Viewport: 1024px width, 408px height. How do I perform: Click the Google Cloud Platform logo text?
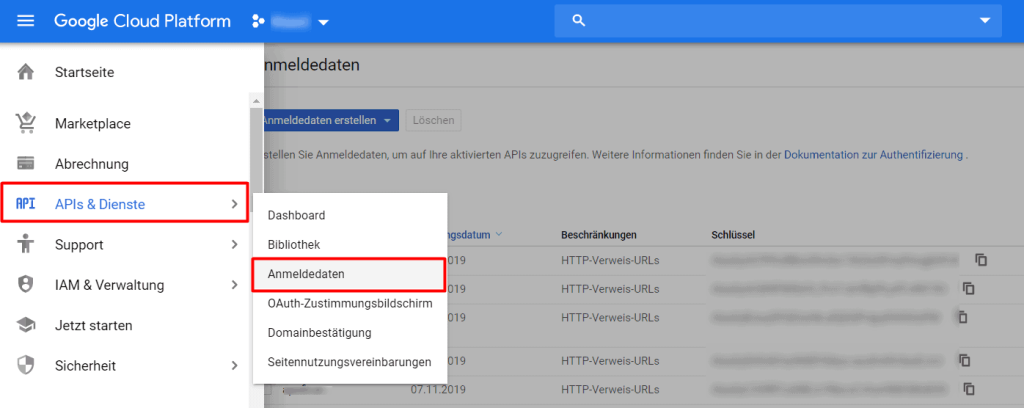[x=142, y=21]
